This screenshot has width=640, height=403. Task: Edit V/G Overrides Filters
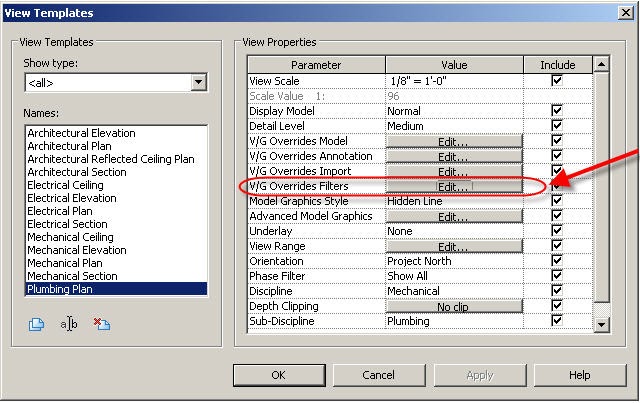(454, 187)
